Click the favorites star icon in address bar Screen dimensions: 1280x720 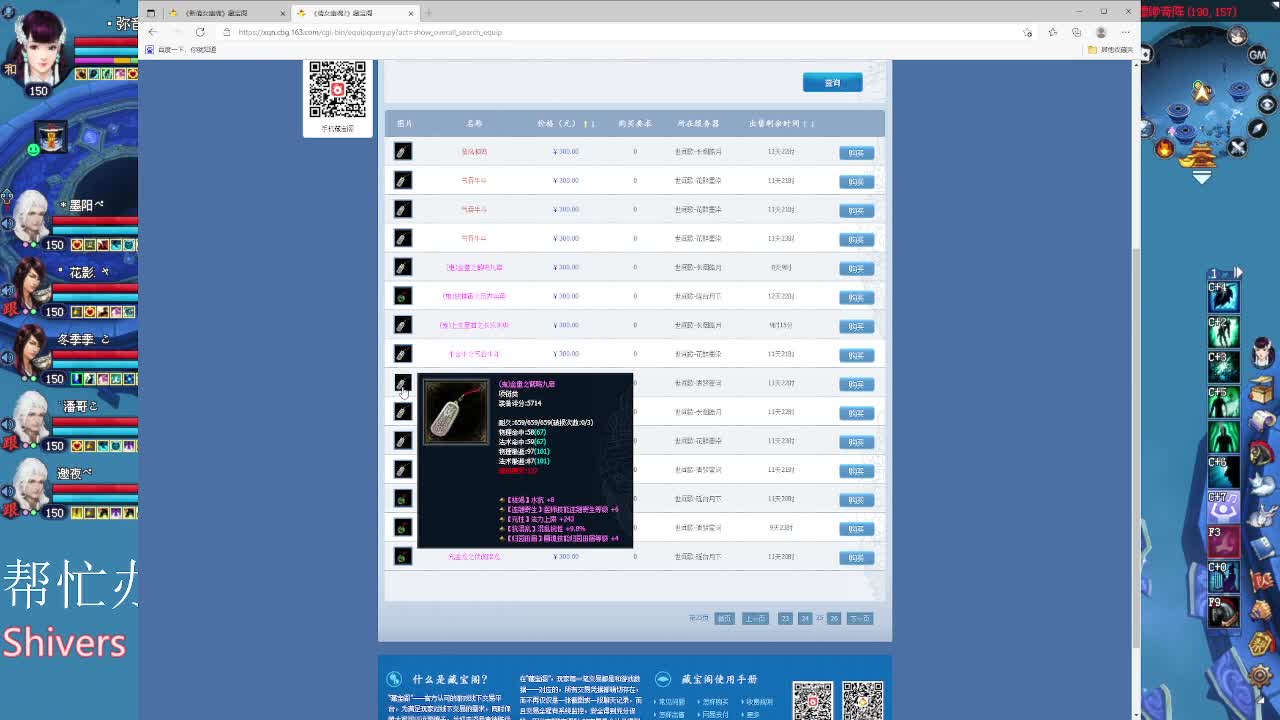[1027, 32]
